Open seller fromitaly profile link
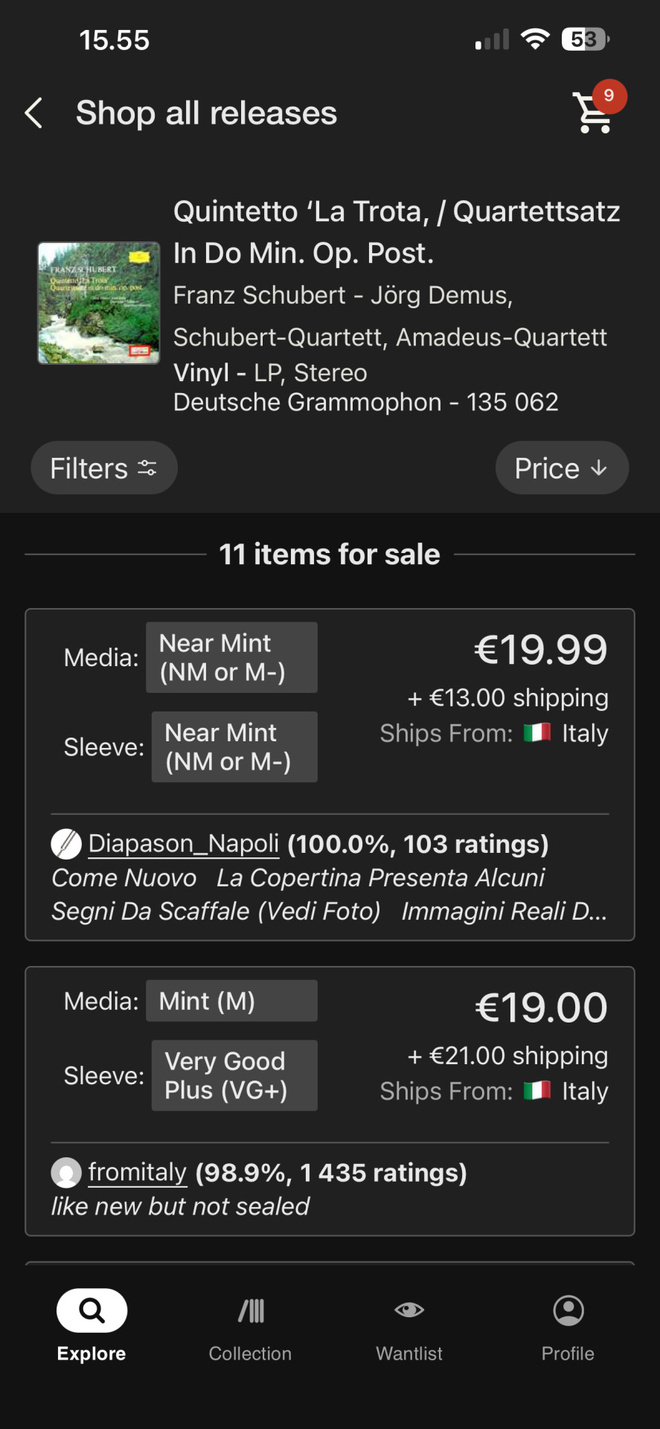The image size is (660, 1429). point(137,1172)
